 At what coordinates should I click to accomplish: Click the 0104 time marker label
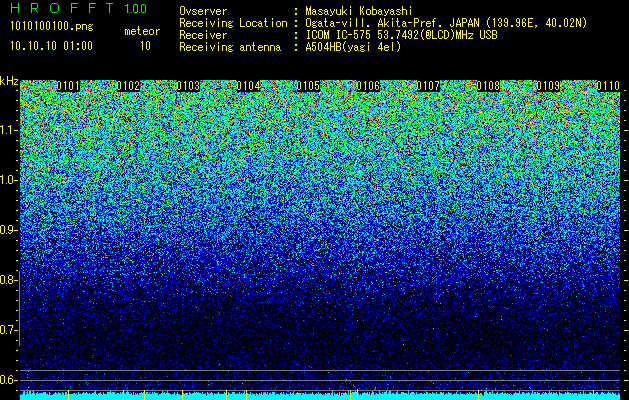click(x=248, y=86)
